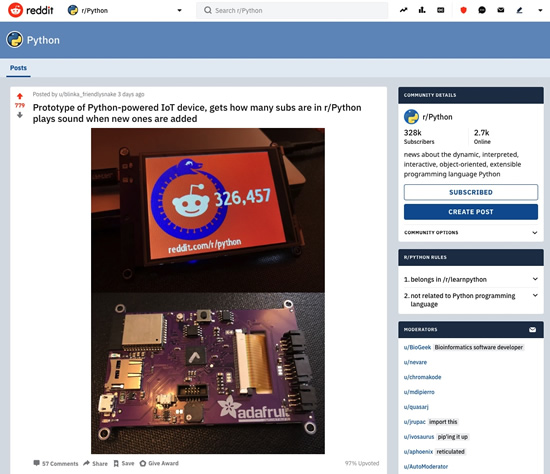Open the red moderation shield icon

click(463, 10)
